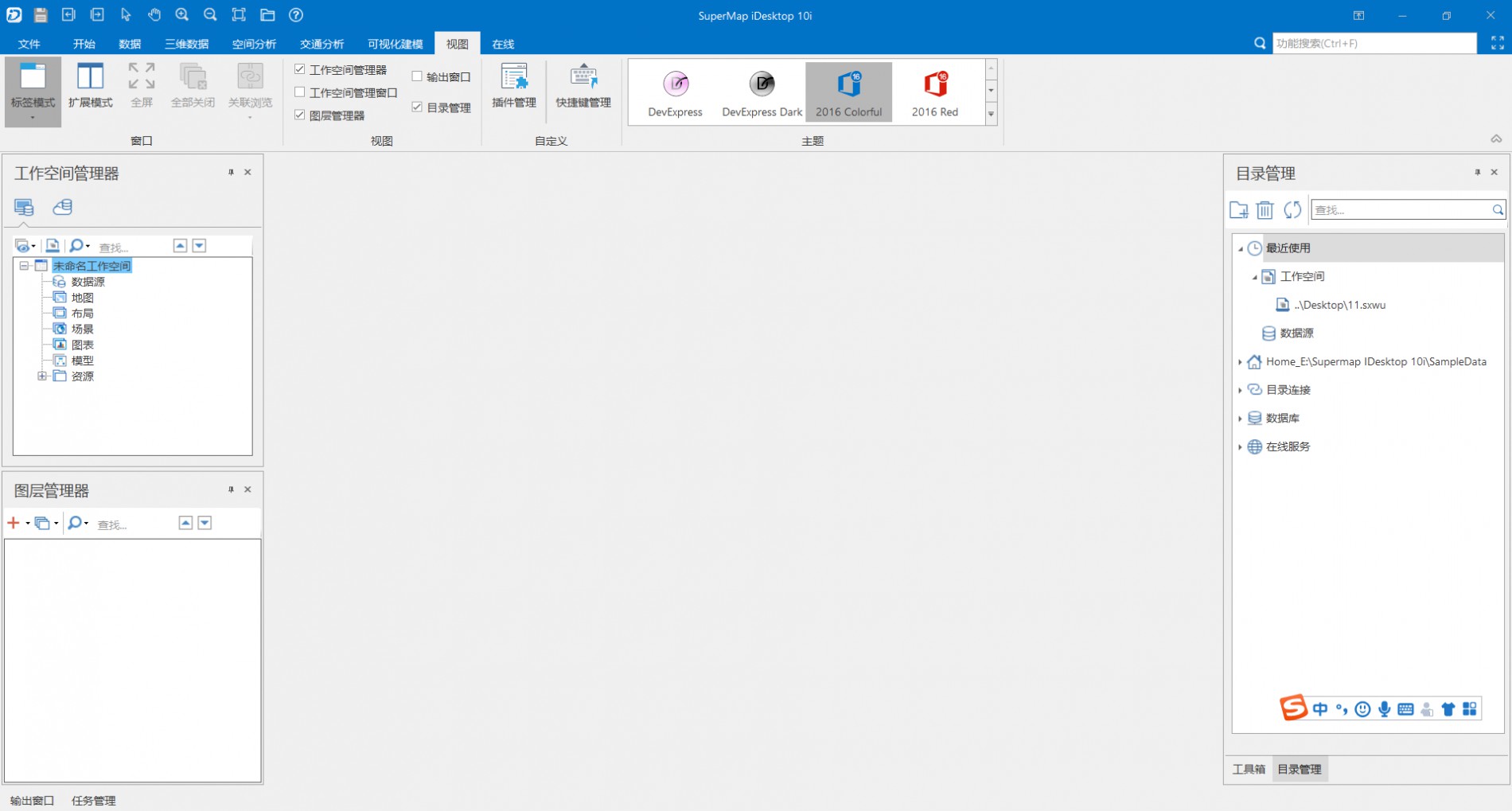Open 插件管理 plugin manager
The image size is (1512, 811).
pos(514,85)
